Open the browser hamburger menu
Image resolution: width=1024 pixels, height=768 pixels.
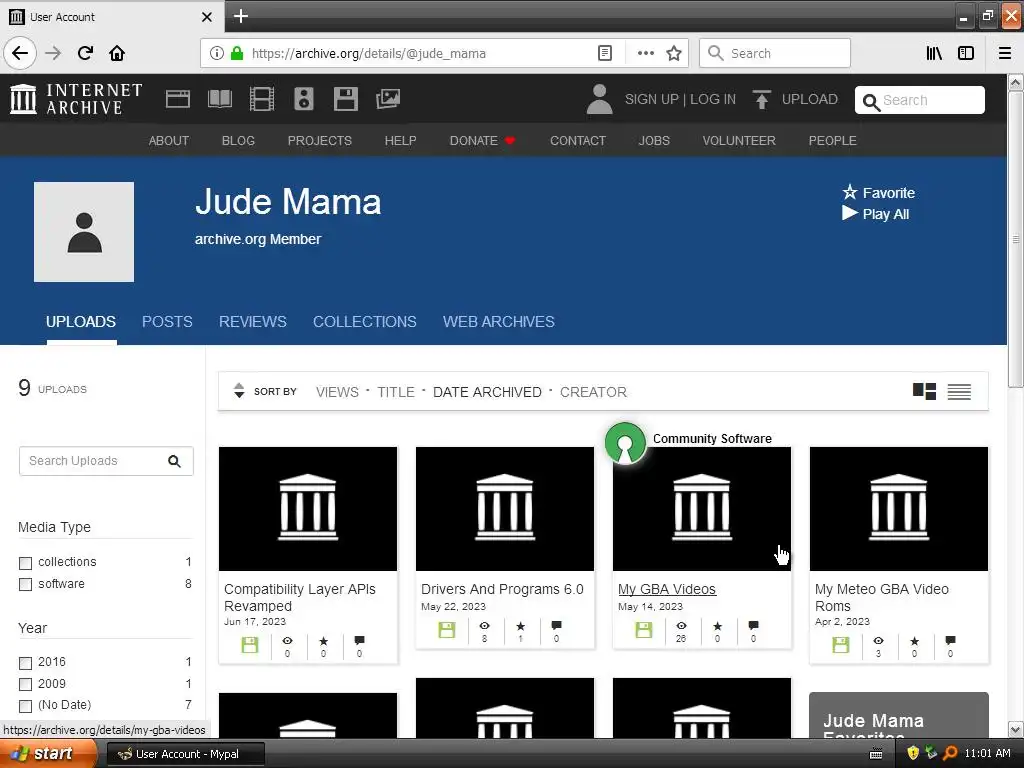pyautogui.click(x=1004, y=53)
